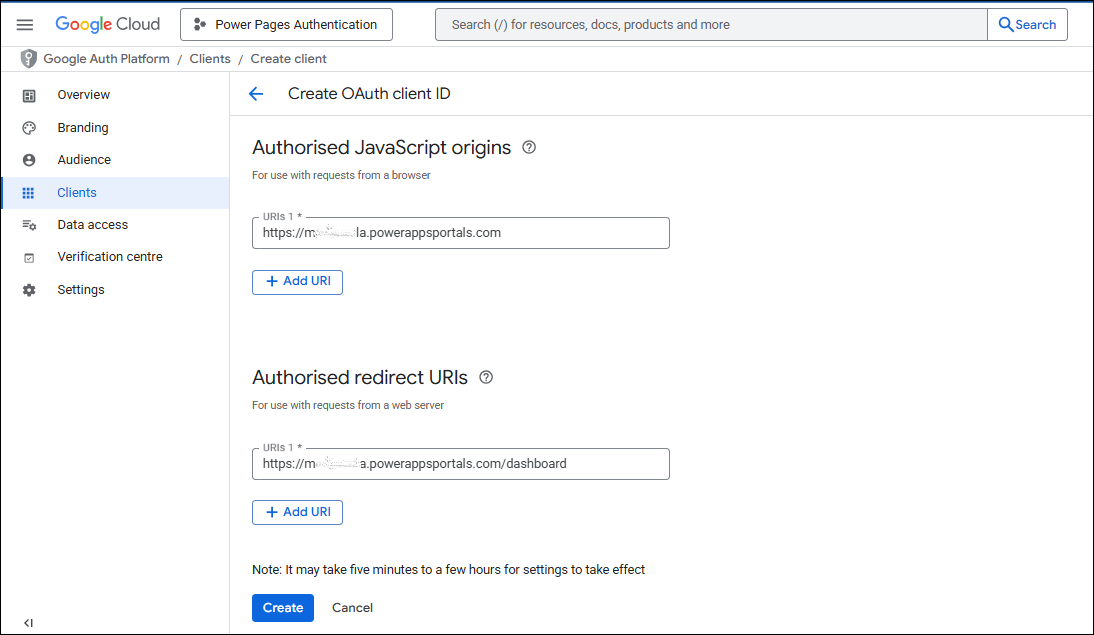Focus the resources search field

coord(711,24)
